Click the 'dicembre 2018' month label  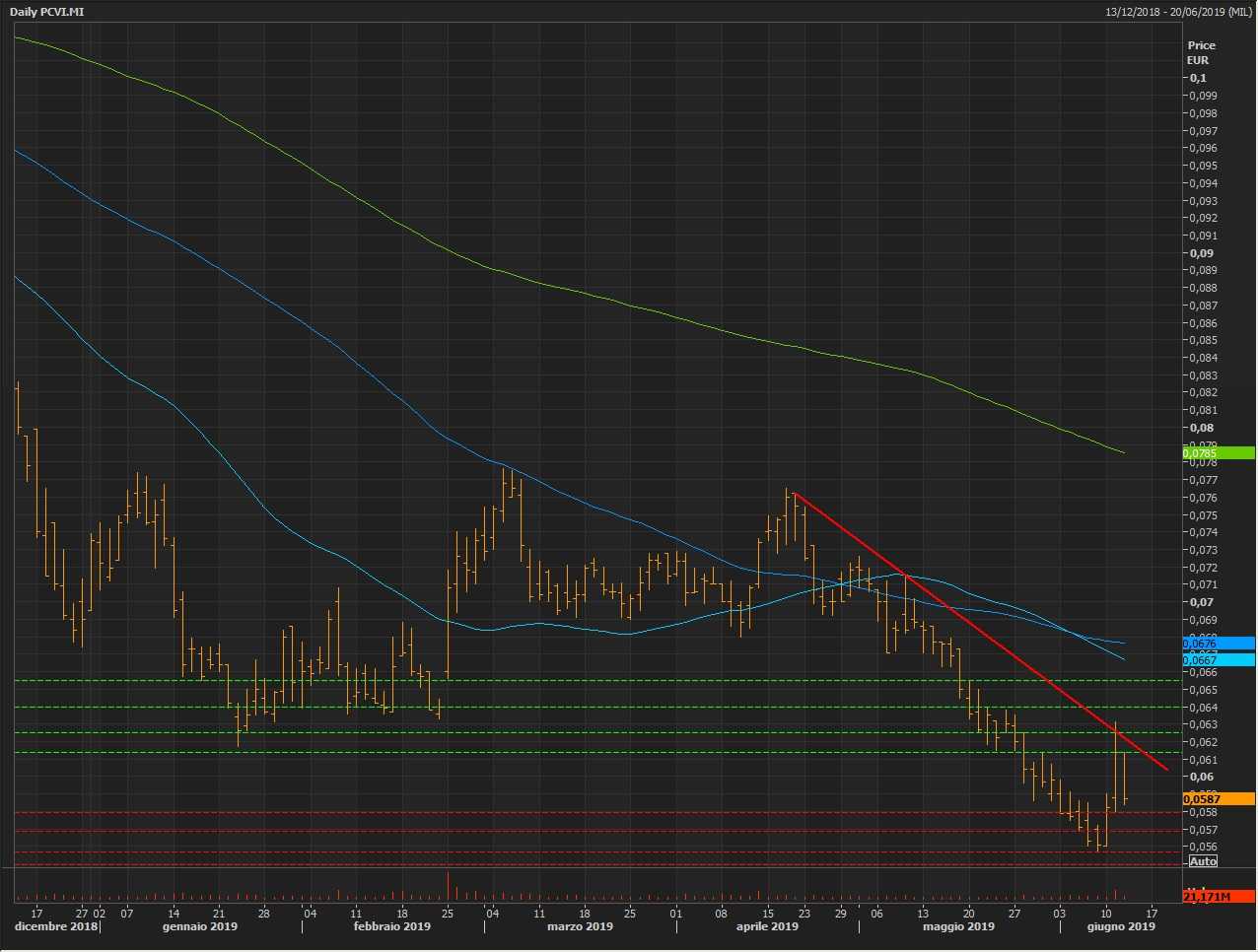point(56,926)
